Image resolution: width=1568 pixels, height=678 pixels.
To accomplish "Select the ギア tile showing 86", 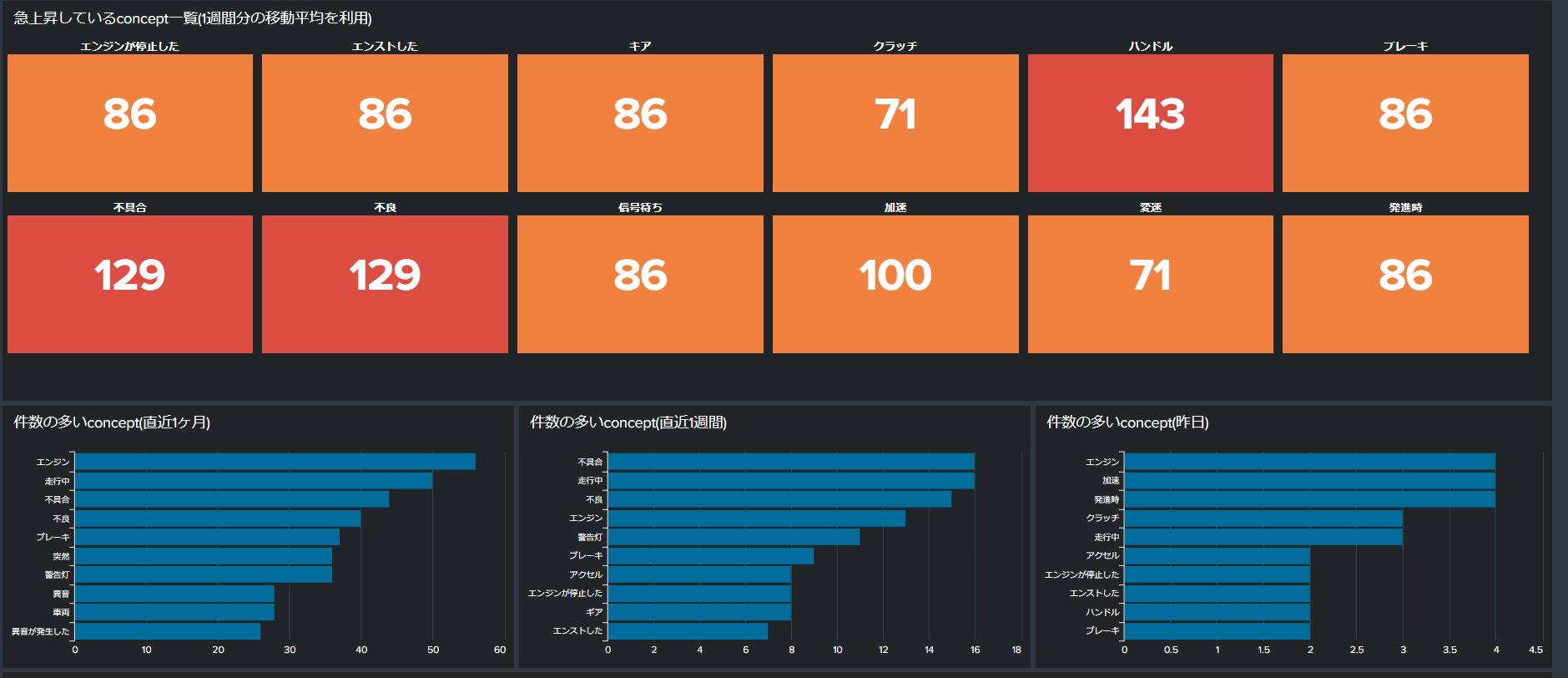I will click(640, 123).
